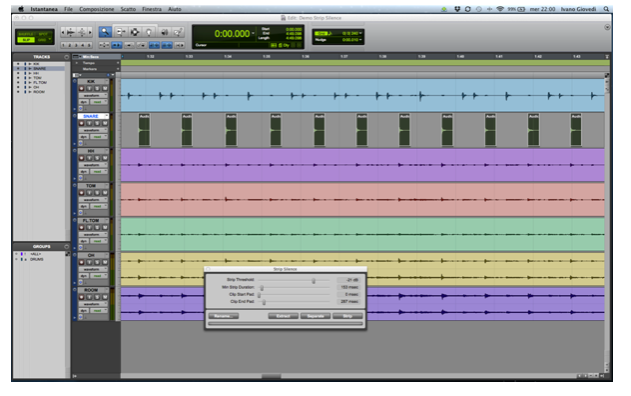Enable SPOT edit mode
Image resolution: width=631 pixels, height=396 pixels.
(43, 34)
